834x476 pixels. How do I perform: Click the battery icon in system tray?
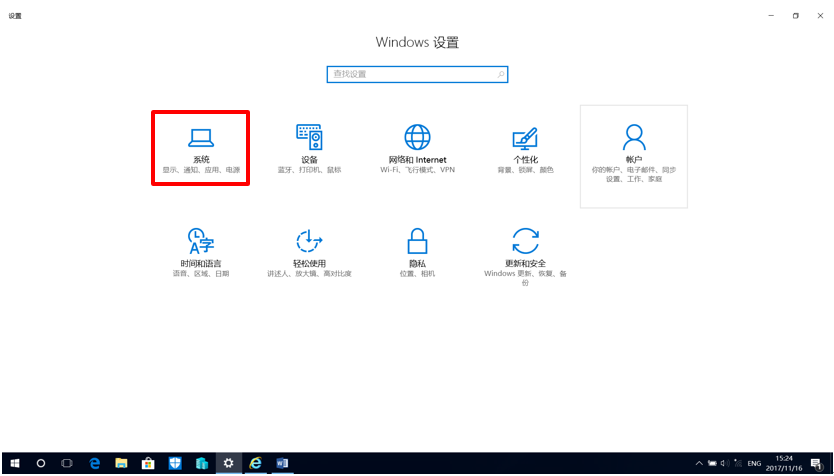point(712,463)
